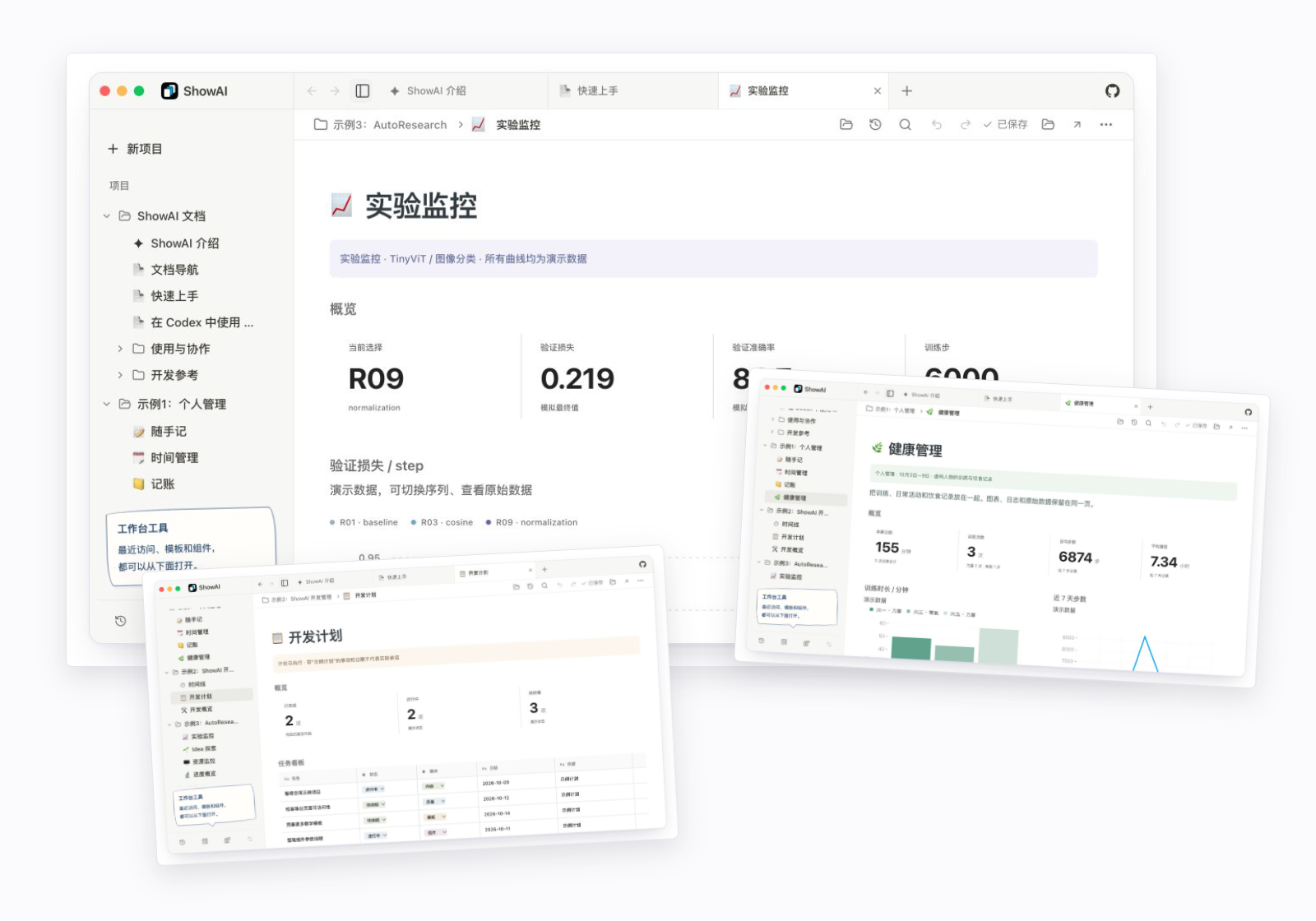Image resolution: width=1316 pixels, height=921 pixels.
Task: Open the GitHub icon in the 实验监控 window
Action: pos(1112,91)
